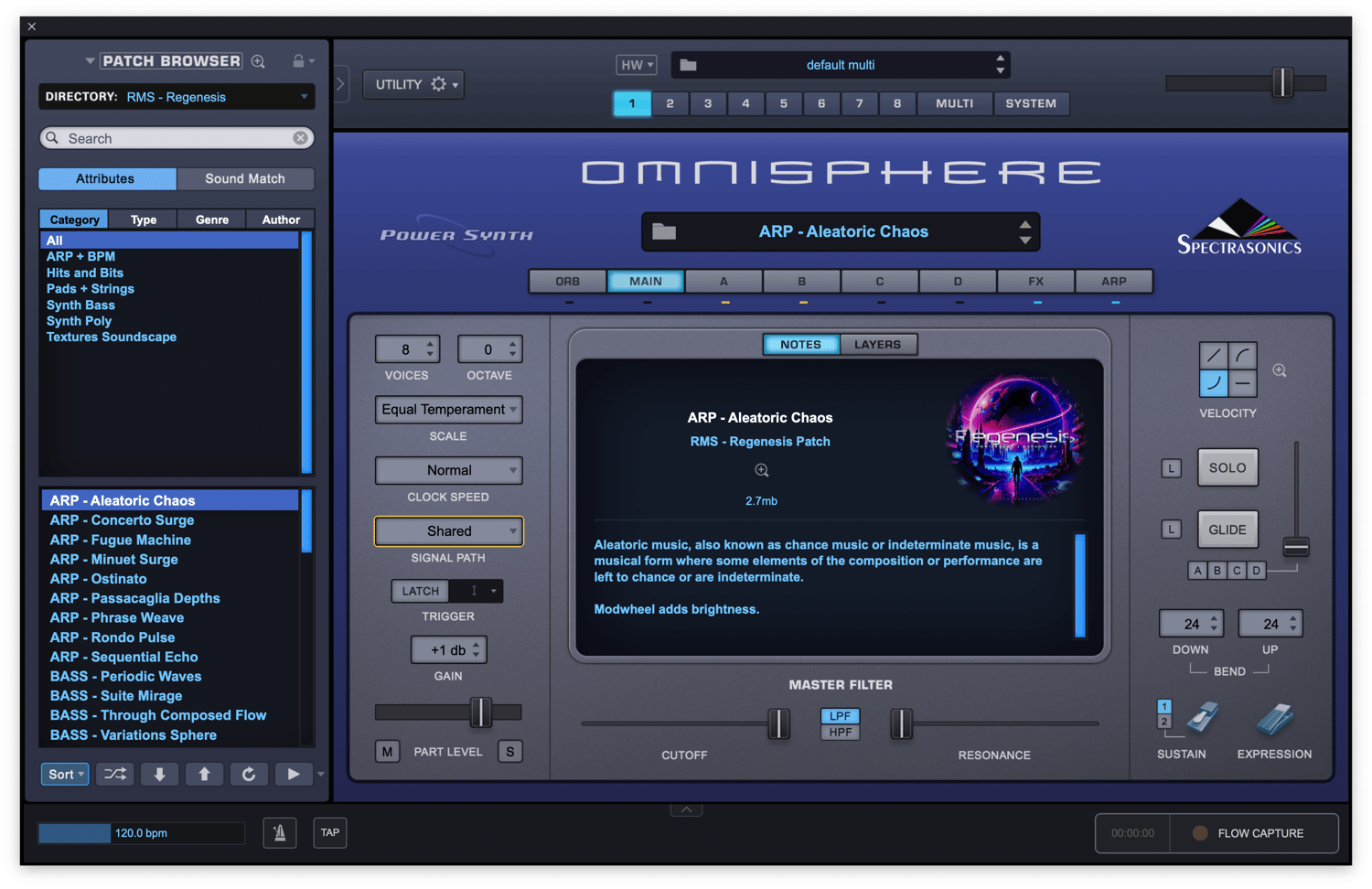Mute the part with M button
The image size is (1372, 889).
click(387, 752)
